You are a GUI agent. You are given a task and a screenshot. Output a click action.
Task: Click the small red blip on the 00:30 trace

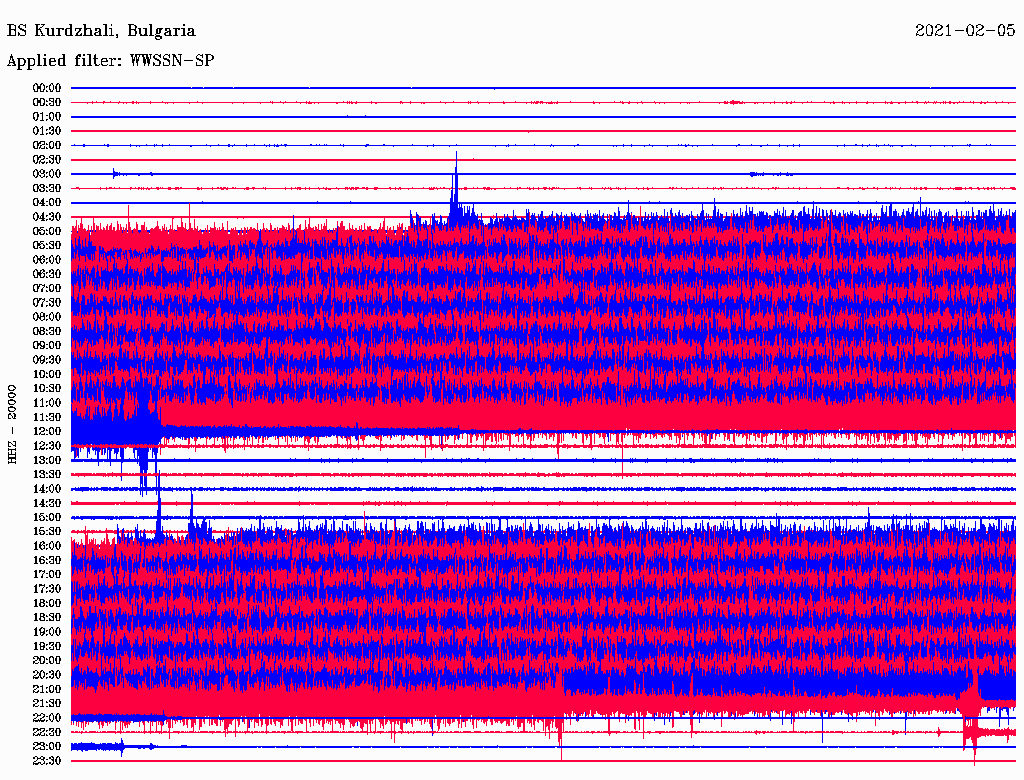tap(735, 102)
